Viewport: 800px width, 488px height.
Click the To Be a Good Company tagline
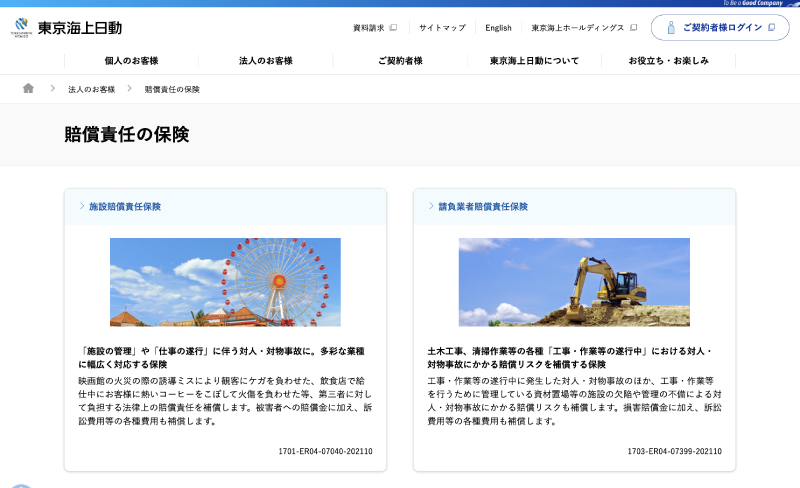[753, 3]
